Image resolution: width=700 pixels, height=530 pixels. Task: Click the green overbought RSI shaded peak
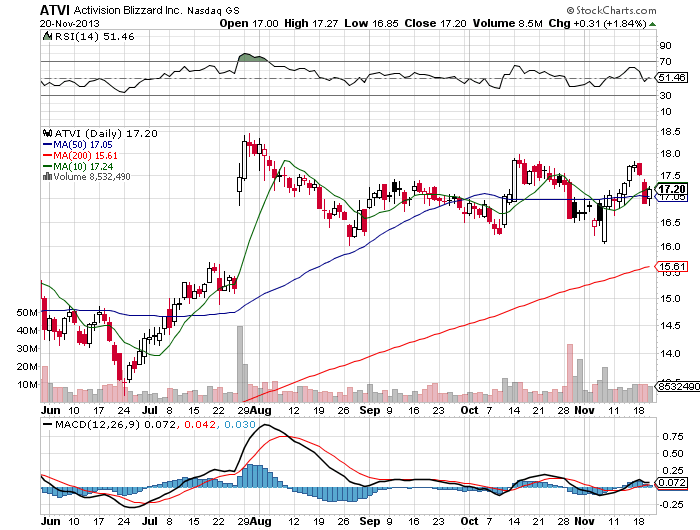point(252,58)
